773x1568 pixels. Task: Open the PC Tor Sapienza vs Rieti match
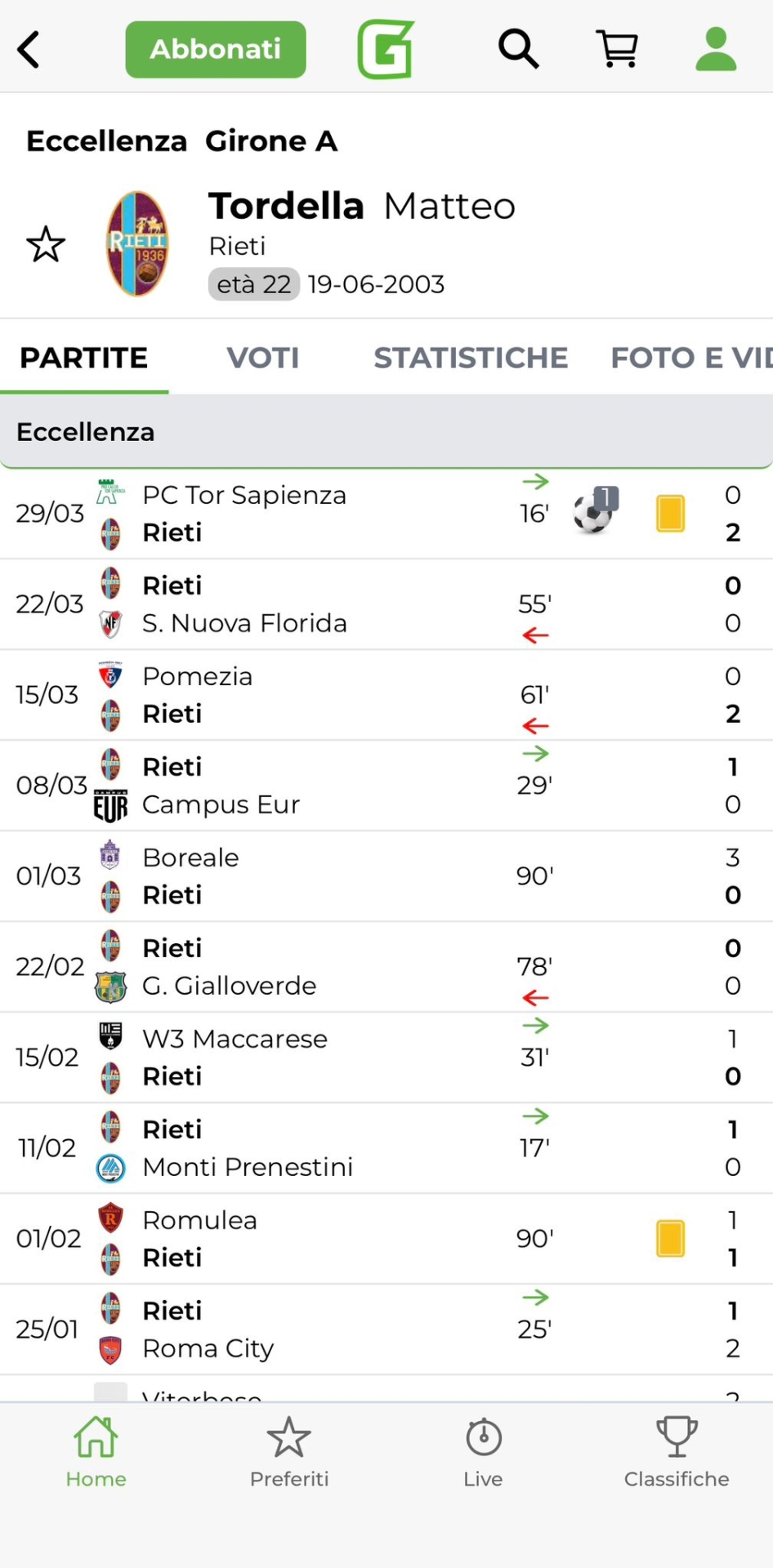pyautogui.click(x=245, y=514)
